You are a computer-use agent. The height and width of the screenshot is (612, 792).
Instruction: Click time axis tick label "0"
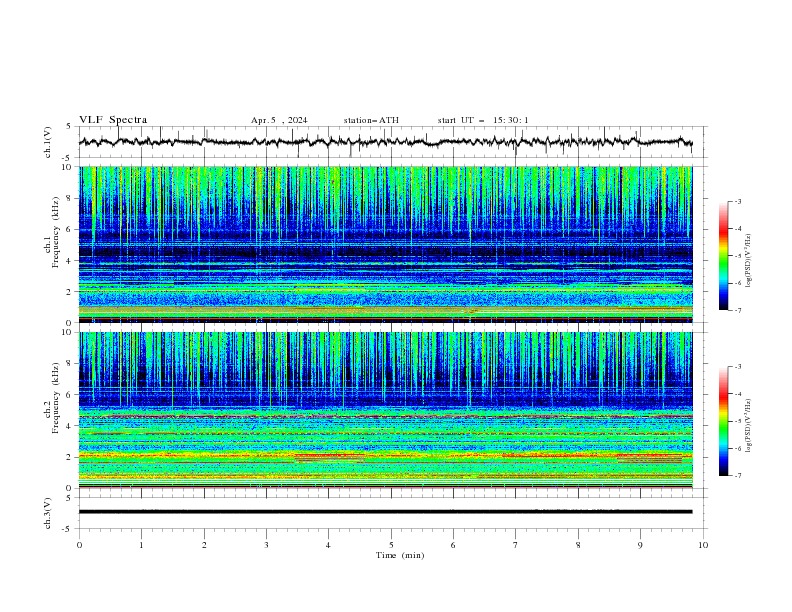point(79,545)
